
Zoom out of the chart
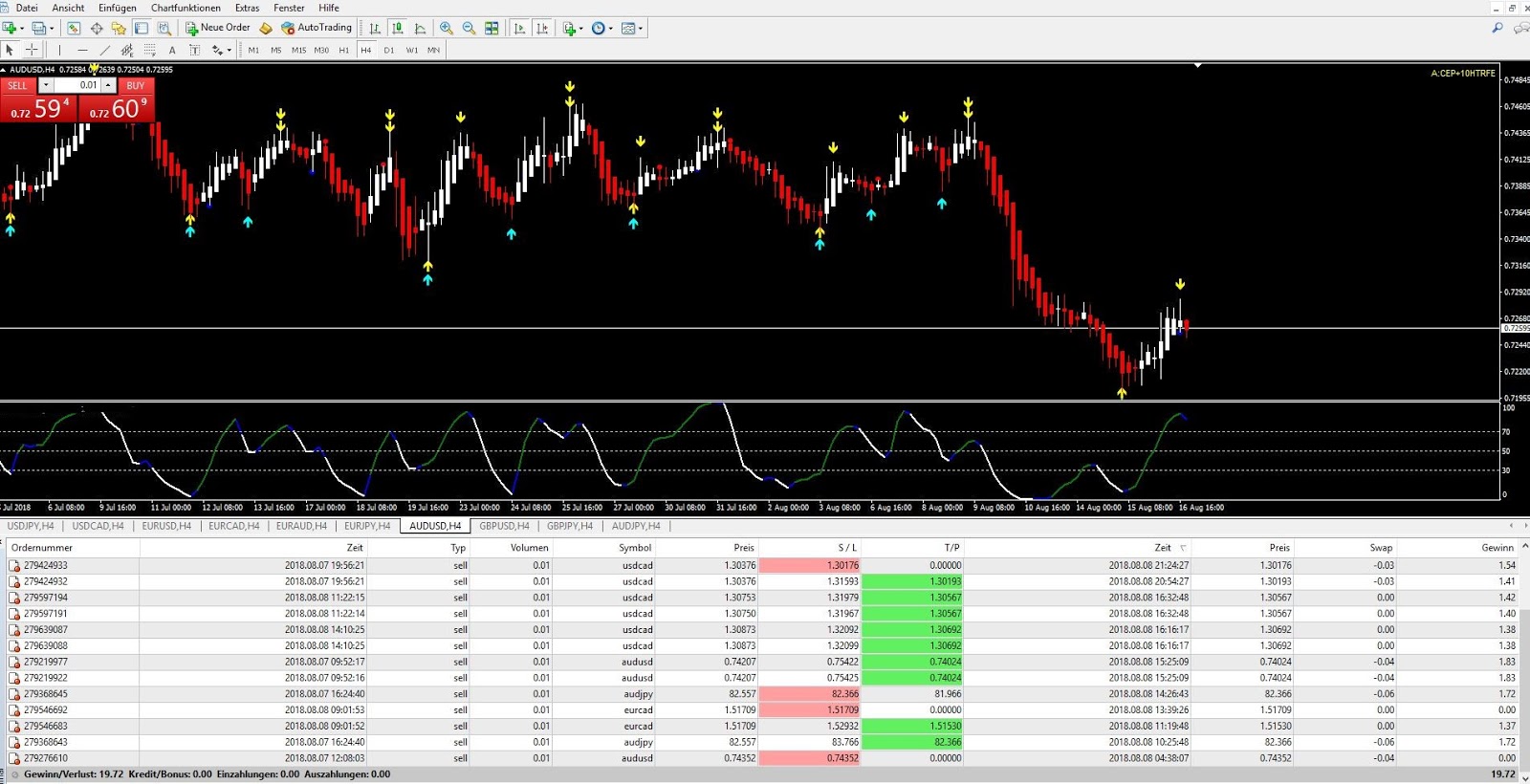pos(469,29)
